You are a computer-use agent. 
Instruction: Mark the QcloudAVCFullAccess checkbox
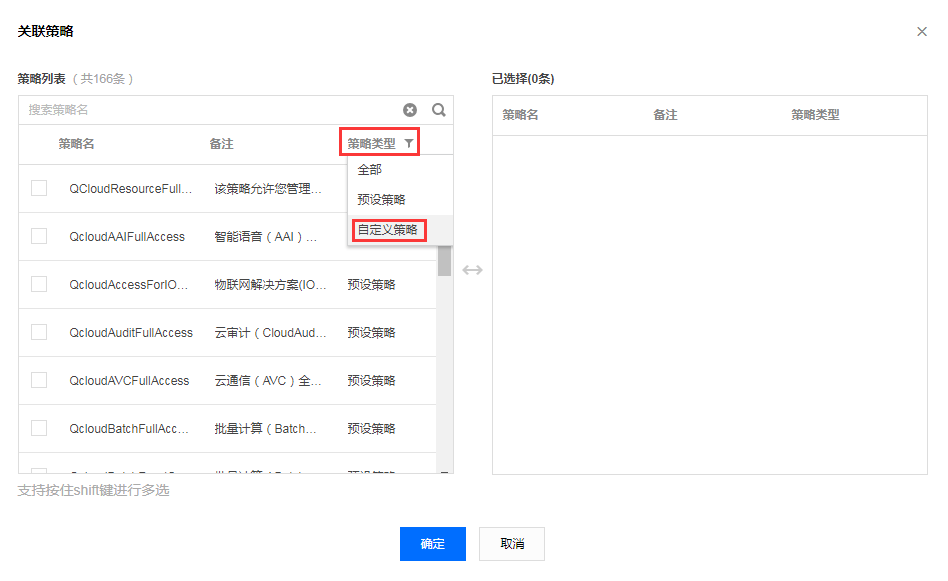click(39, 380)
